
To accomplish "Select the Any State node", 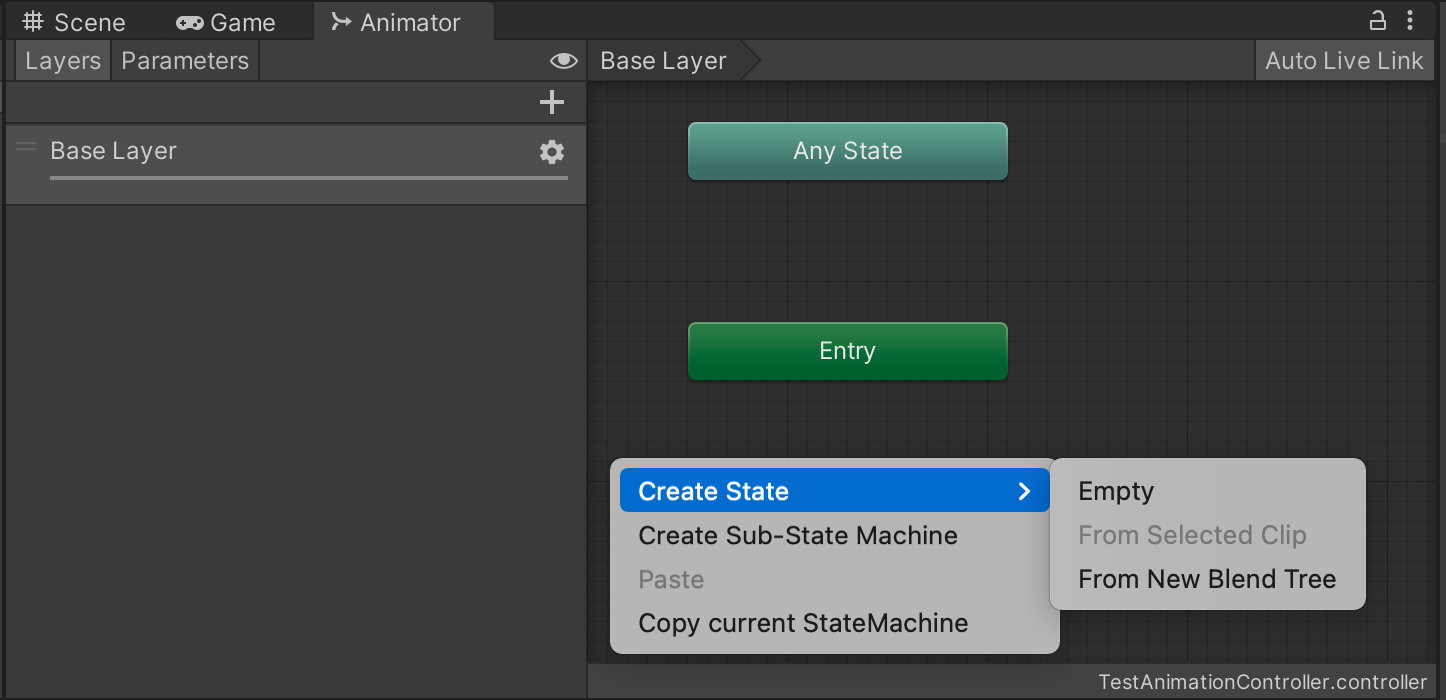I will click(x=847, y=151).
